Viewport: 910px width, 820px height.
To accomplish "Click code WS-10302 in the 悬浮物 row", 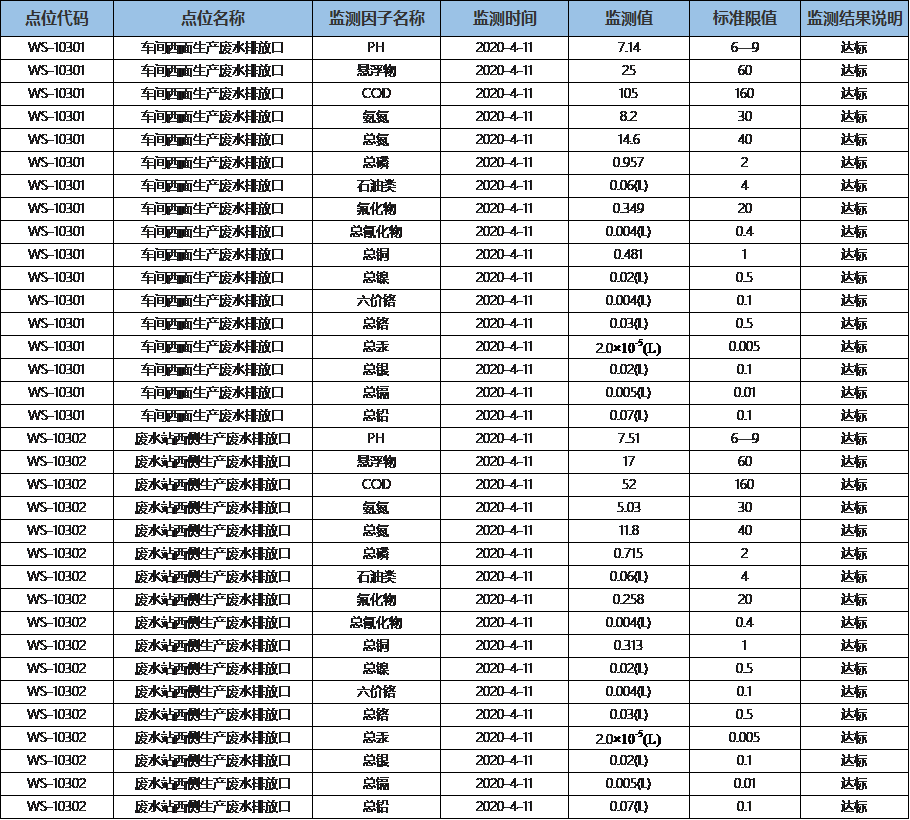I will [x=56, y=461].
